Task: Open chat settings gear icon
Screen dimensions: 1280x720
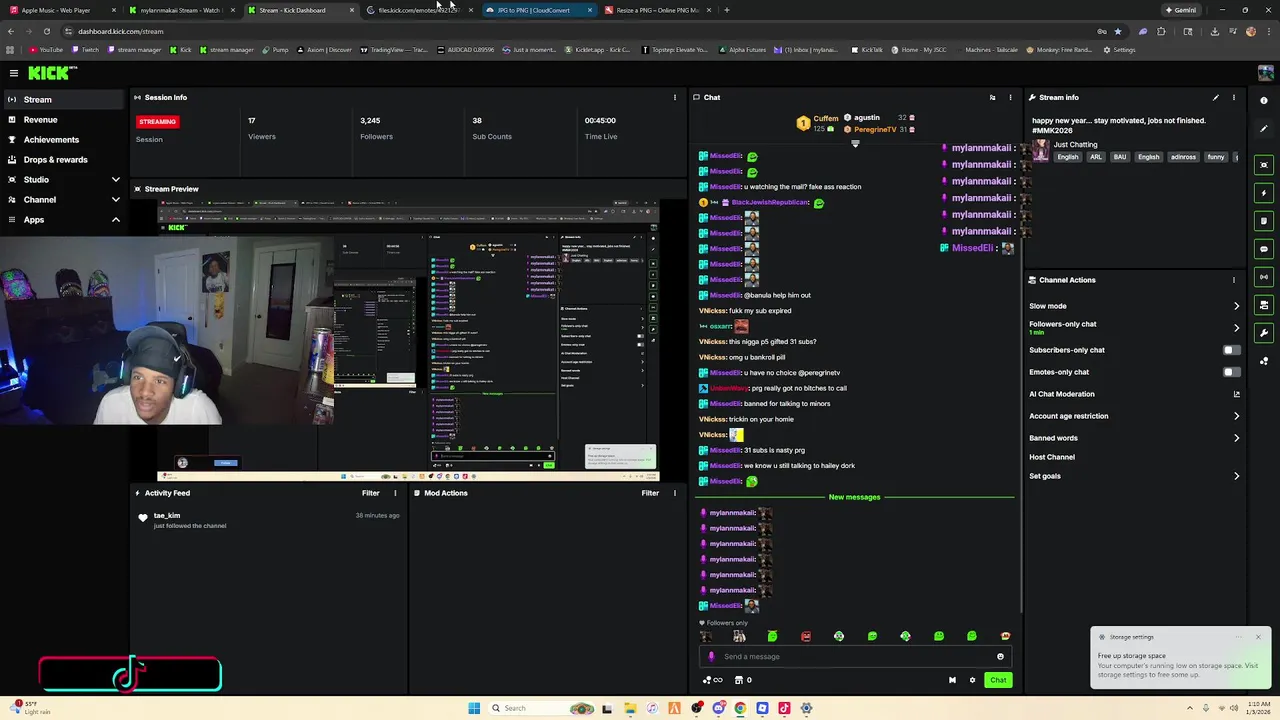Action: coord(972,680)
